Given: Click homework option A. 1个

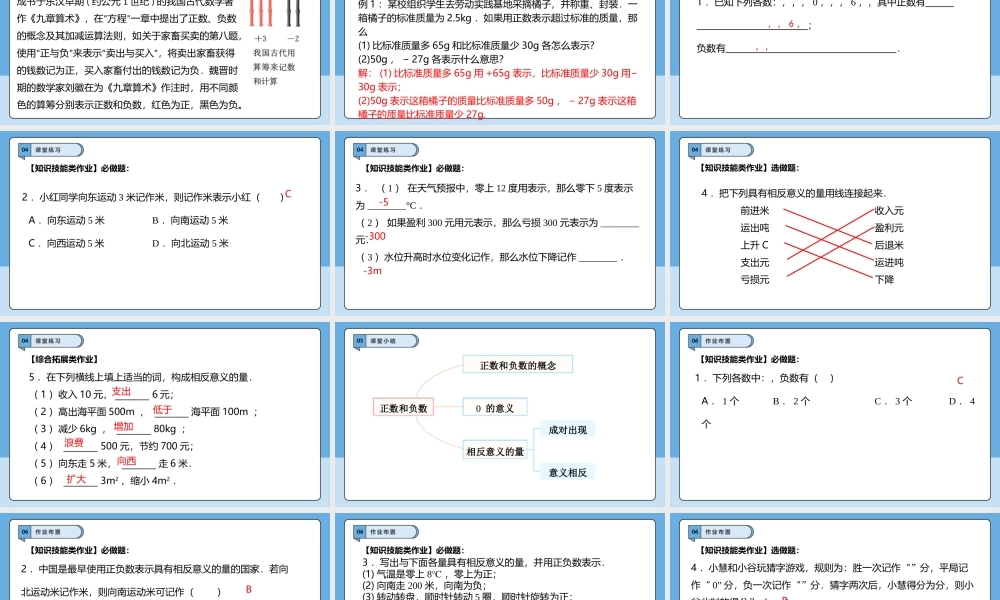Looking at the screenshot, I should pyautogui.click(x=721, y=401).
